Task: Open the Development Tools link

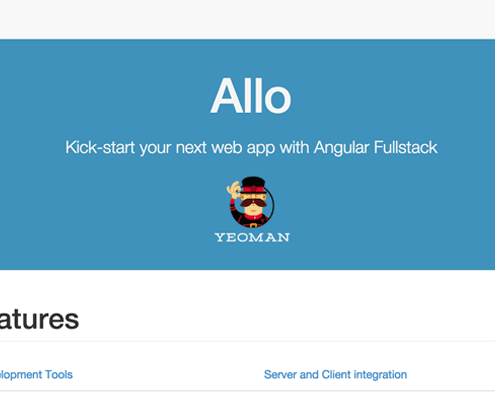Action: click(36, 375)
